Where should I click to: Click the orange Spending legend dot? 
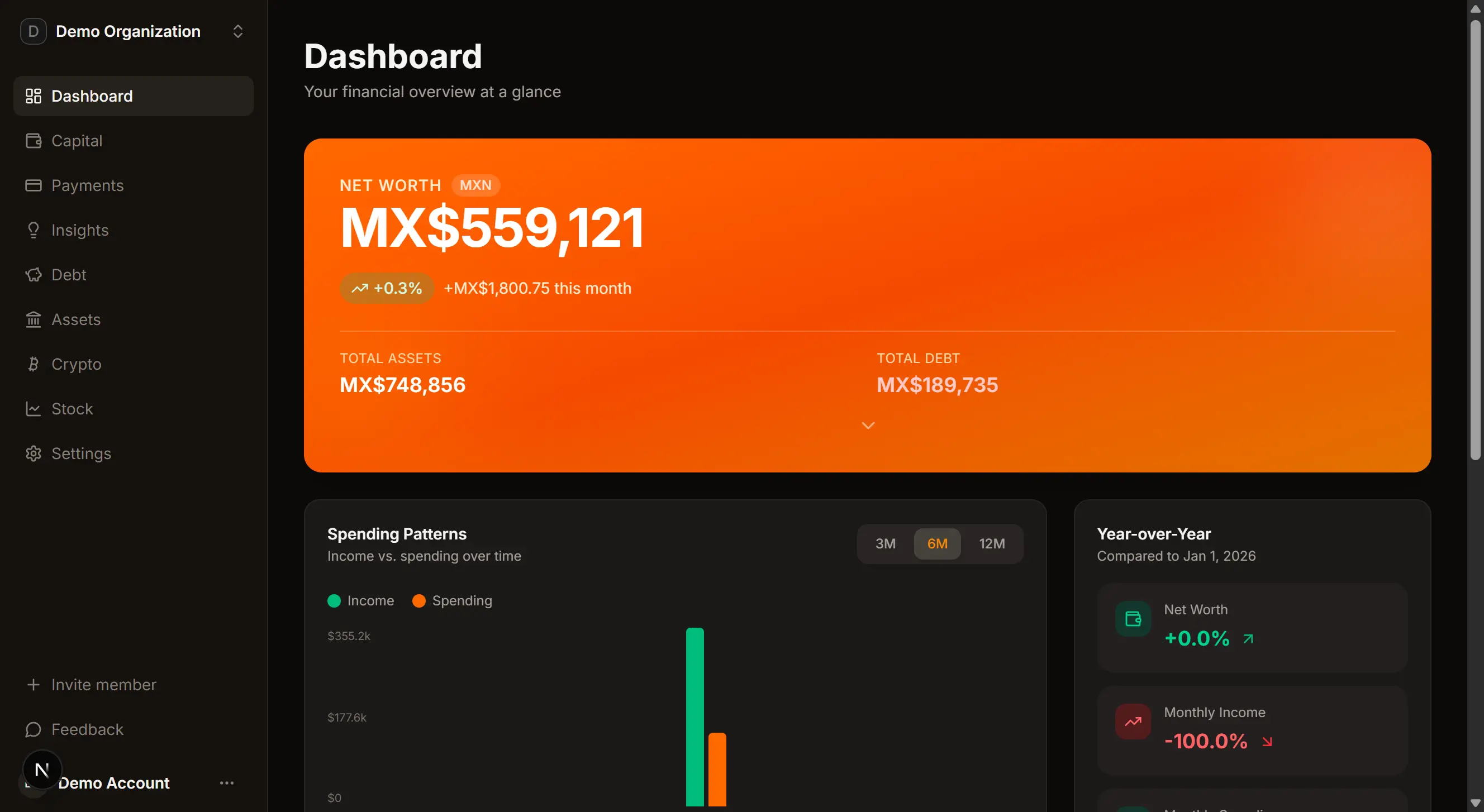419,601
